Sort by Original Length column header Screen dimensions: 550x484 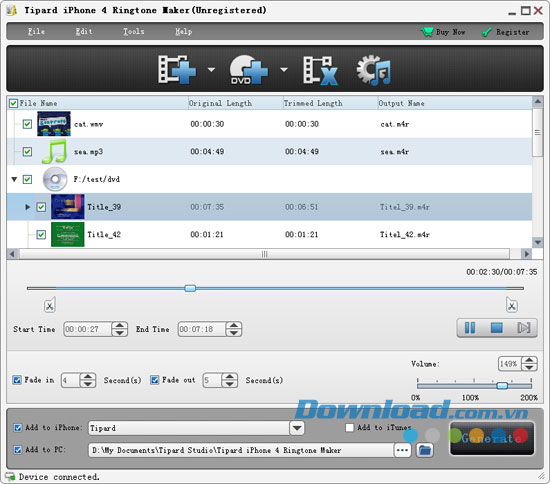[235, 103]
